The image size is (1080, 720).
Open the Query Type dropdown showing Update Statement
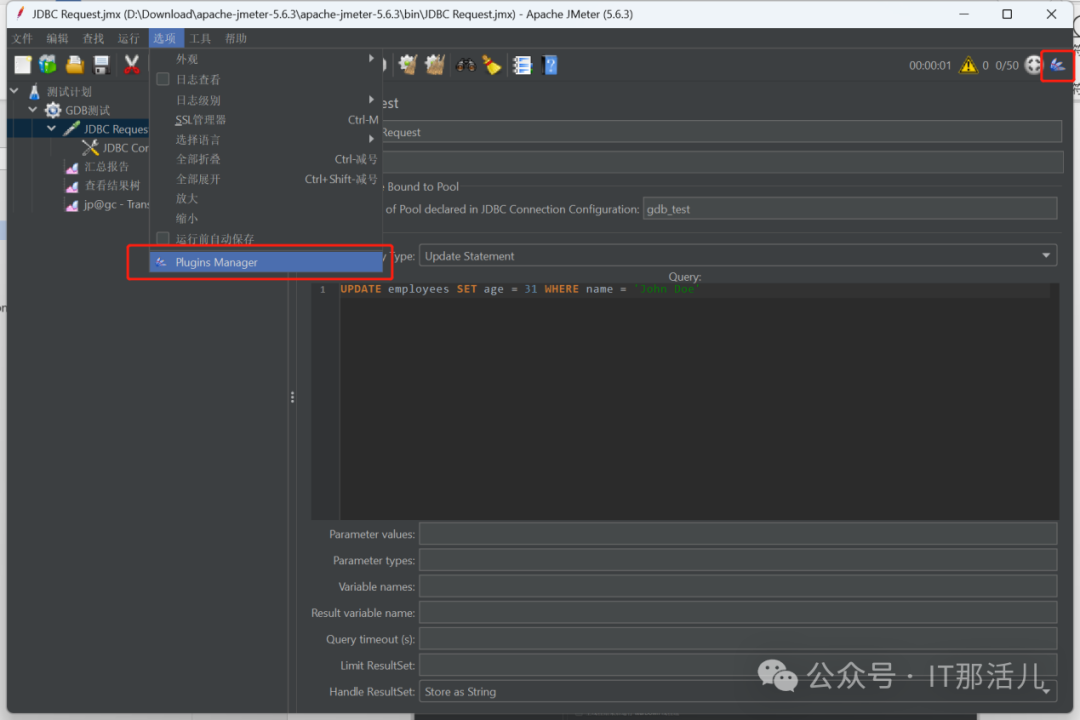pyautogui.click(x=738, y=256)
